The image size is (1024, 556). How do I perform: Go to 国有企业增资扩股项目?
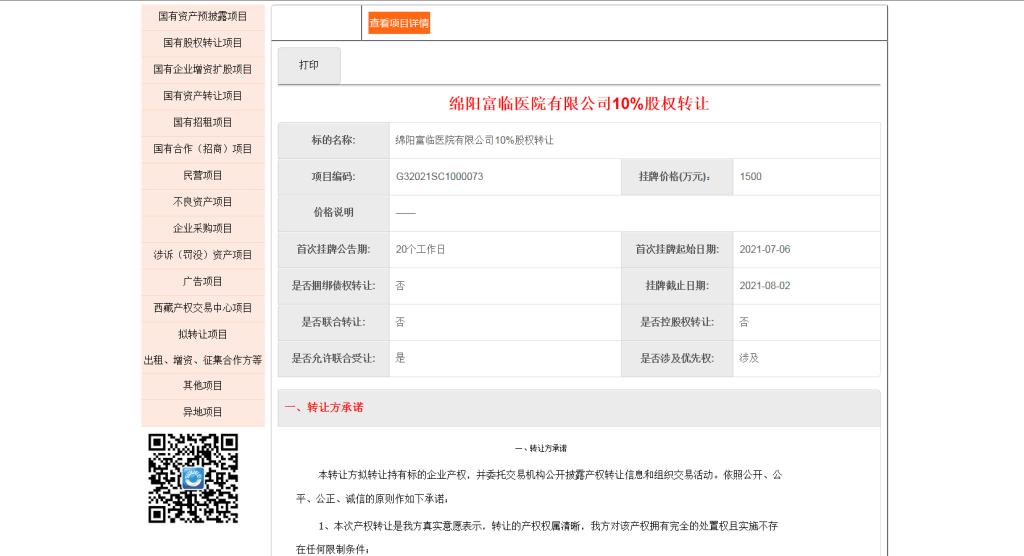click(203, 70)
